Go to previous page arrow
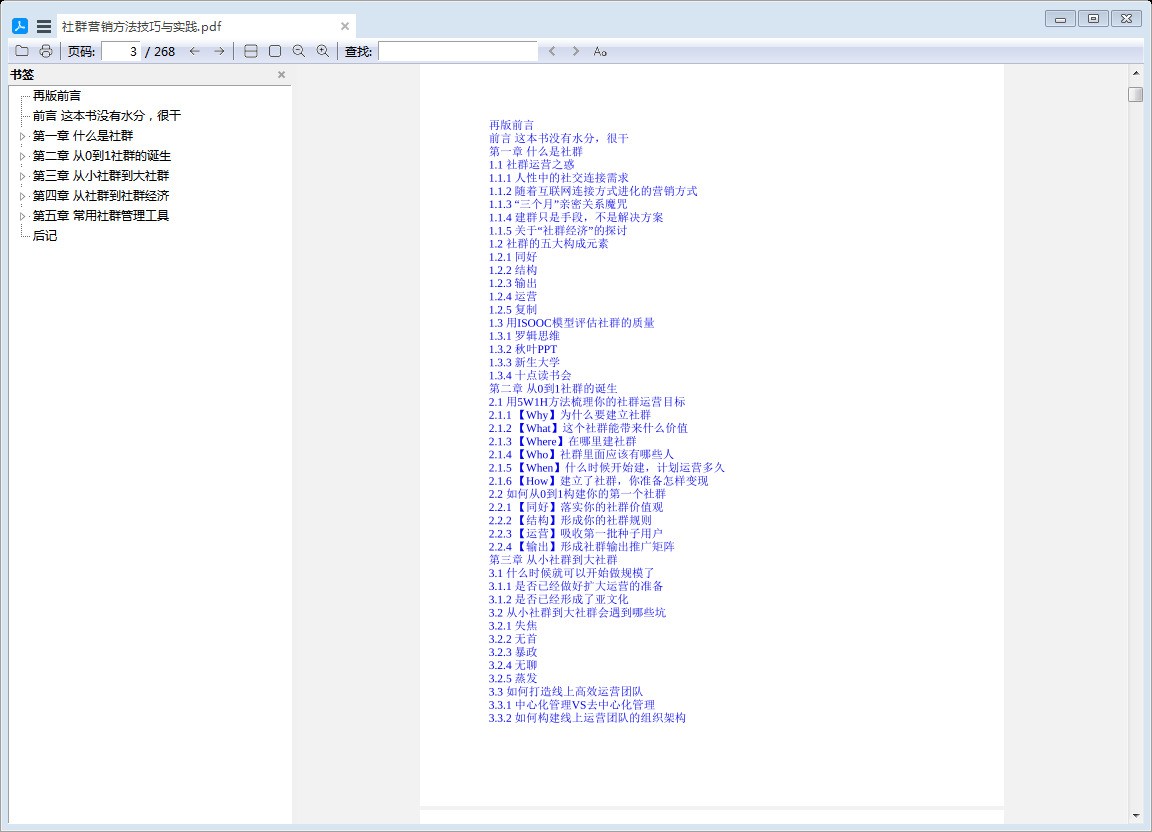The width and height of the screenshot is (1152, 832). 195,51
